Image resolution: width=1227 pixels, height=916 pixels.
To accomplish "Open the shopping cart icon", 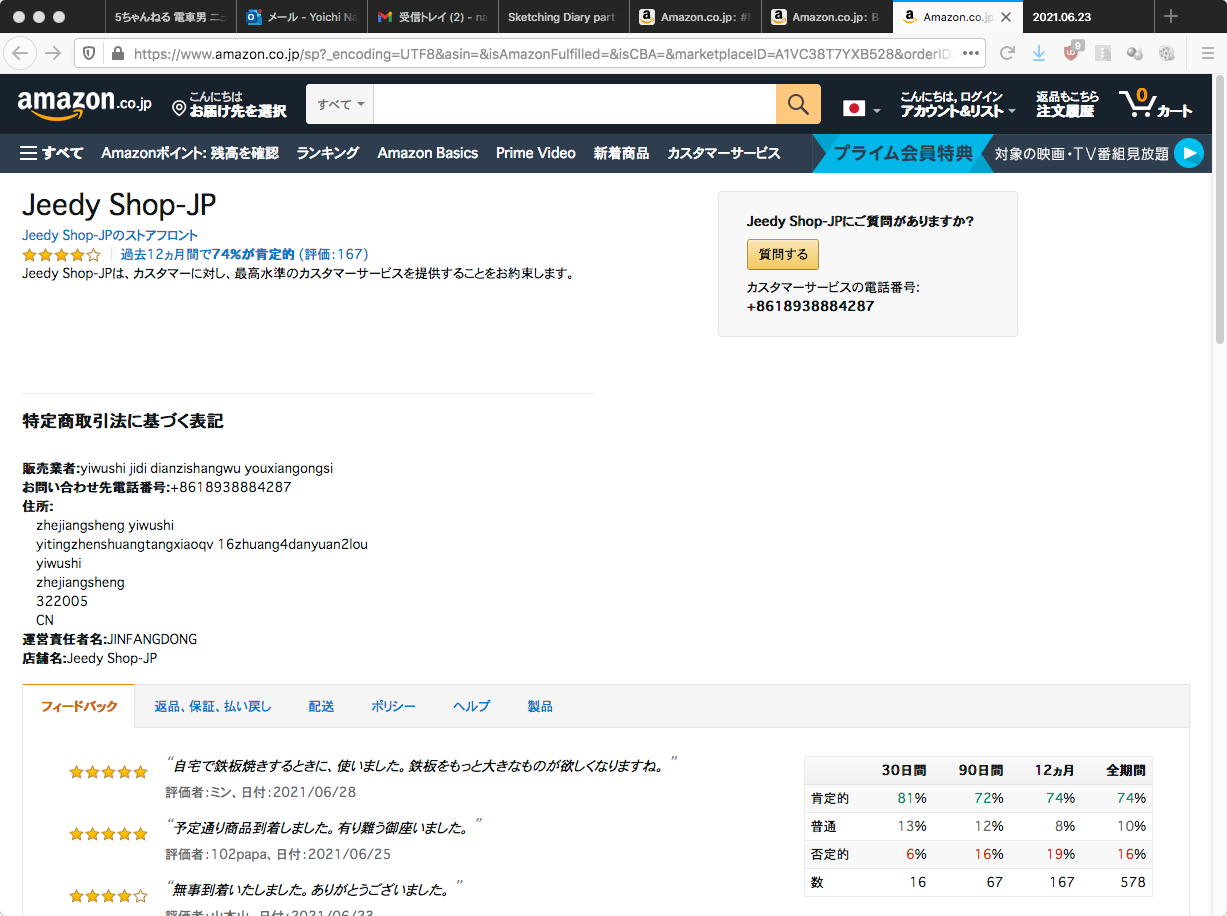I will tap(1155, 104).
